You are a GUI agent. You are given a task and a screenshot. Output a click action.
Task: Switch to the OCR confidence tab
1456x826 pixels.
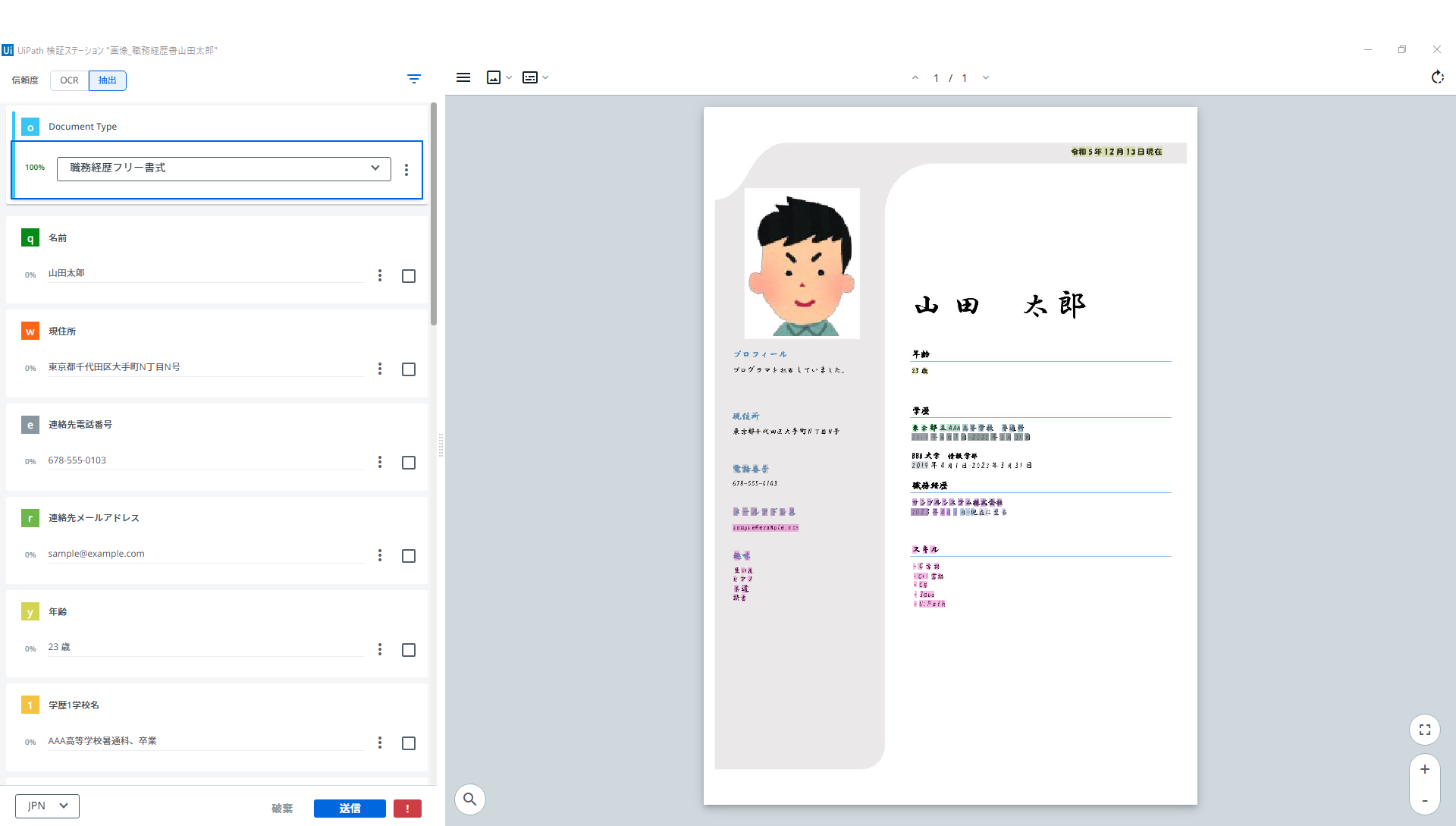(x=69, y=80)
